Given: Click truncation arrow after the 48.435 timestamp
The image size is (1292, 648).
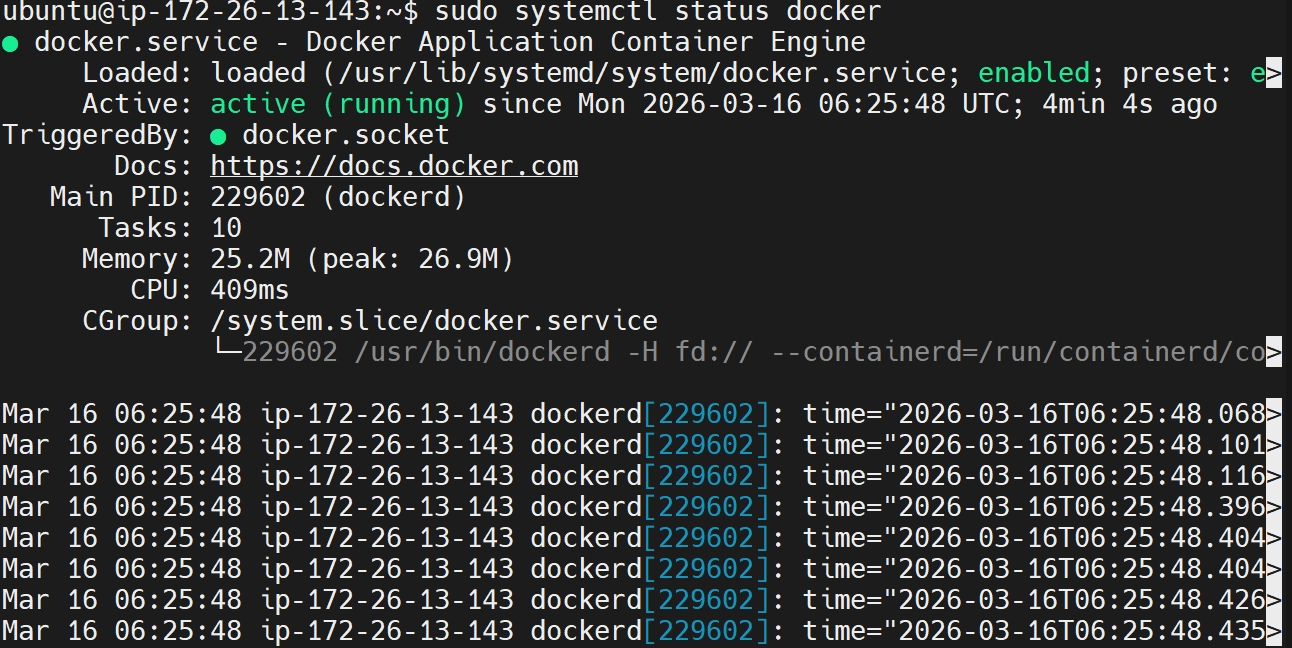Looking at the screenshot, I should coord(1273,631).
